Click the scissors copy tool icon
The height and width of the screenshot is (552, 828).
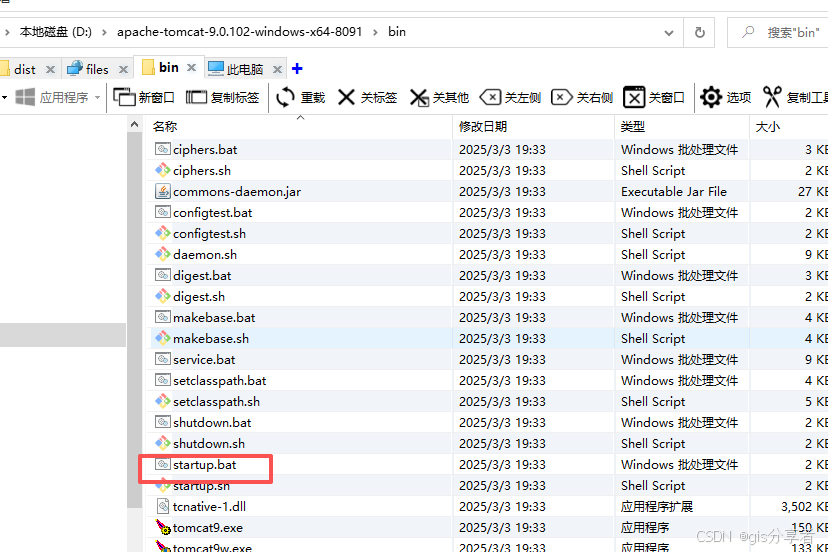(x=771, y=97)
